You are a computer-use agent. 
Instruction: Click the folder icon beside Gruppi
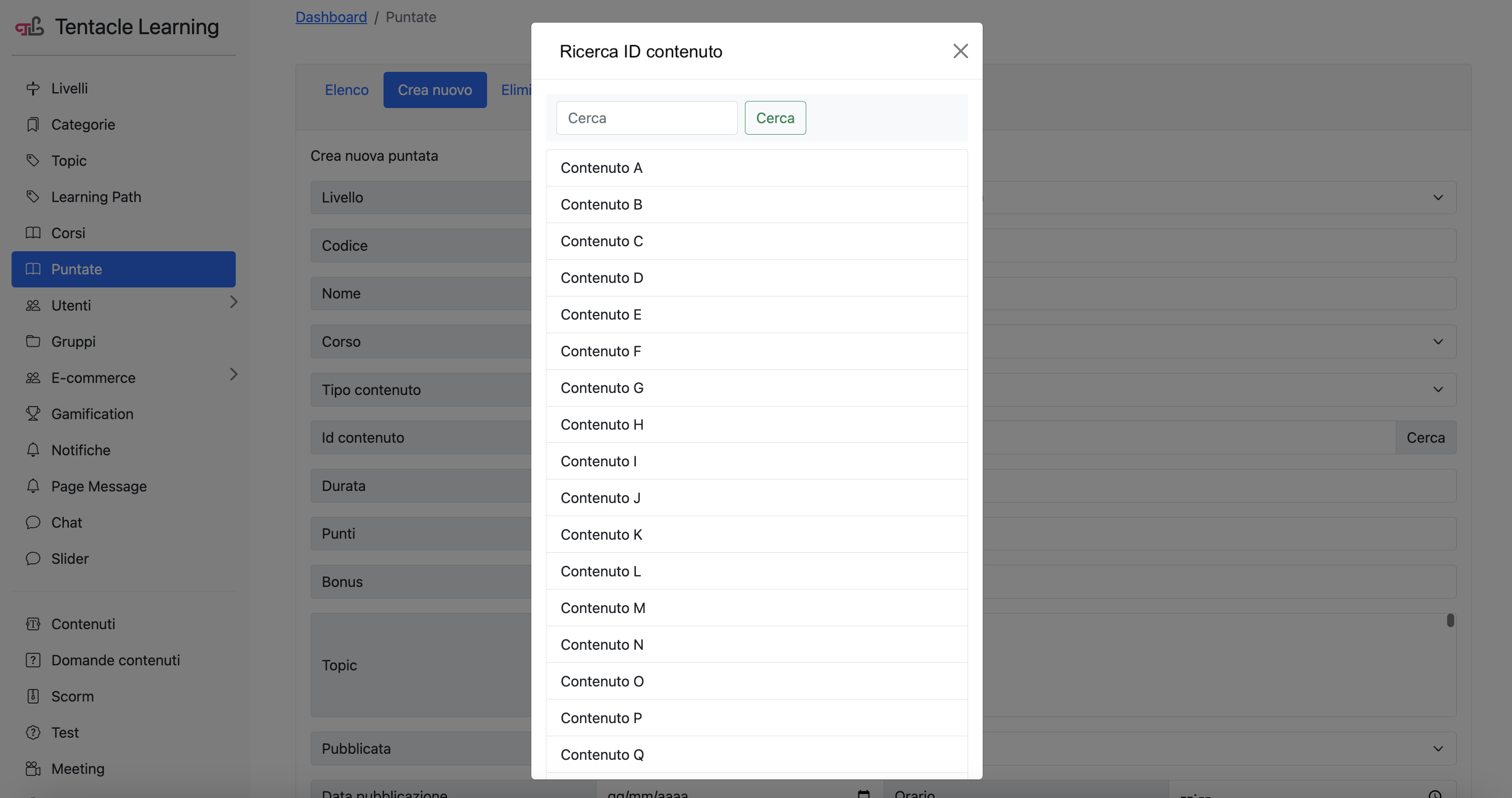[x=33, y=342]
